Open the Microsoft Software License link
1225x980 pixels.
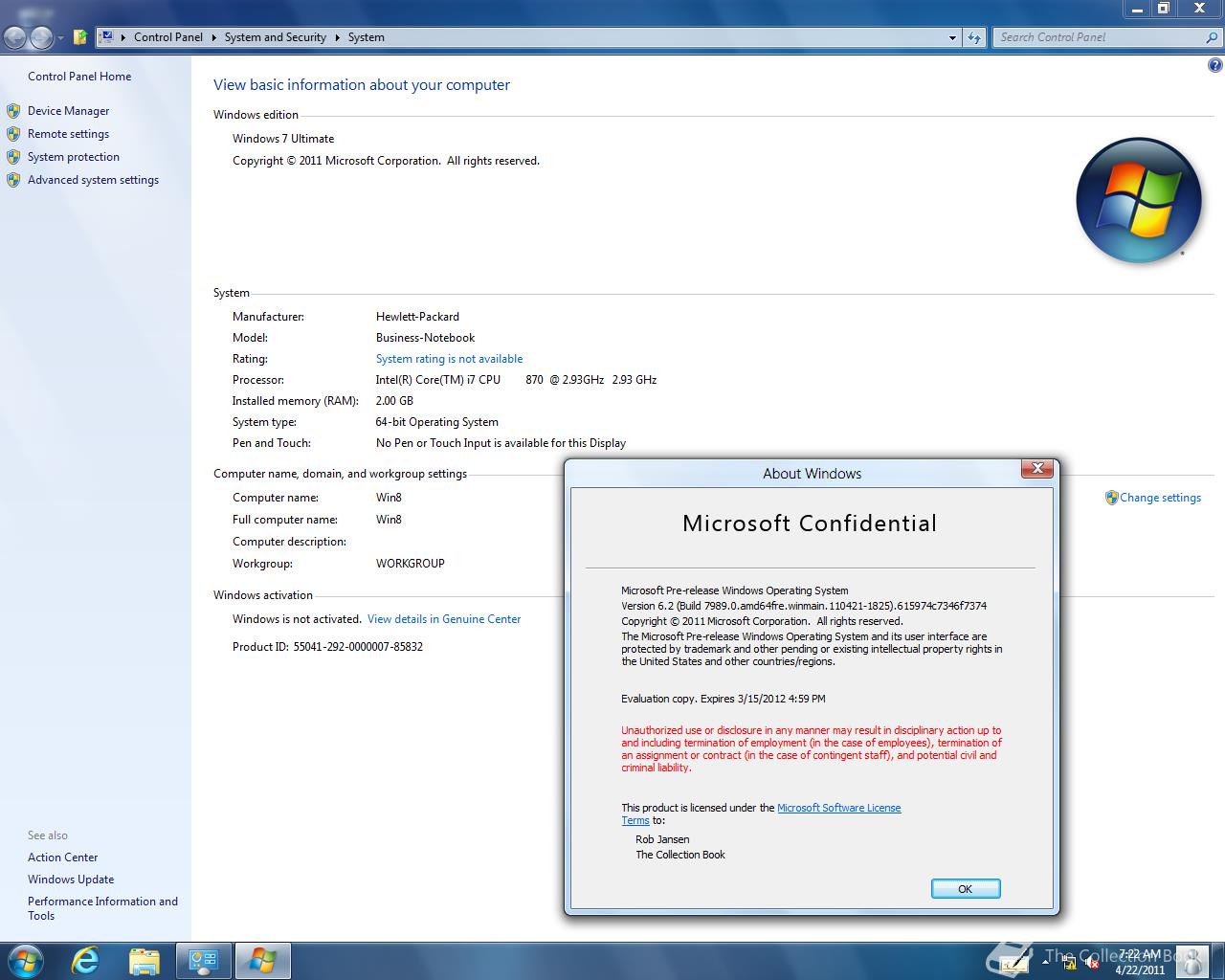coord(839,808)
